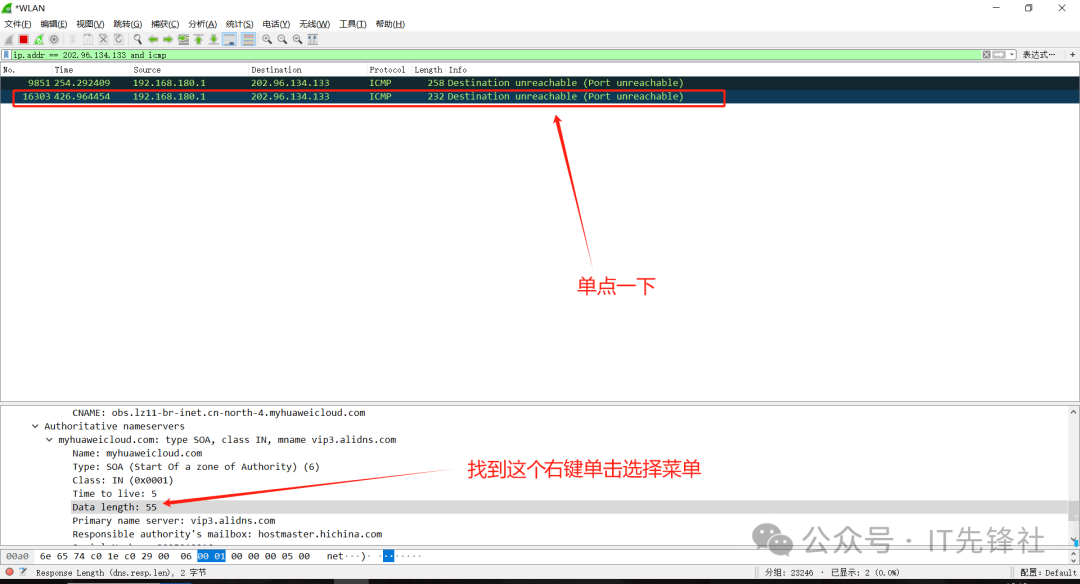Open the 分析(A) menu
The width and height of the screenshot is (1080, 584).
(202, 24)
